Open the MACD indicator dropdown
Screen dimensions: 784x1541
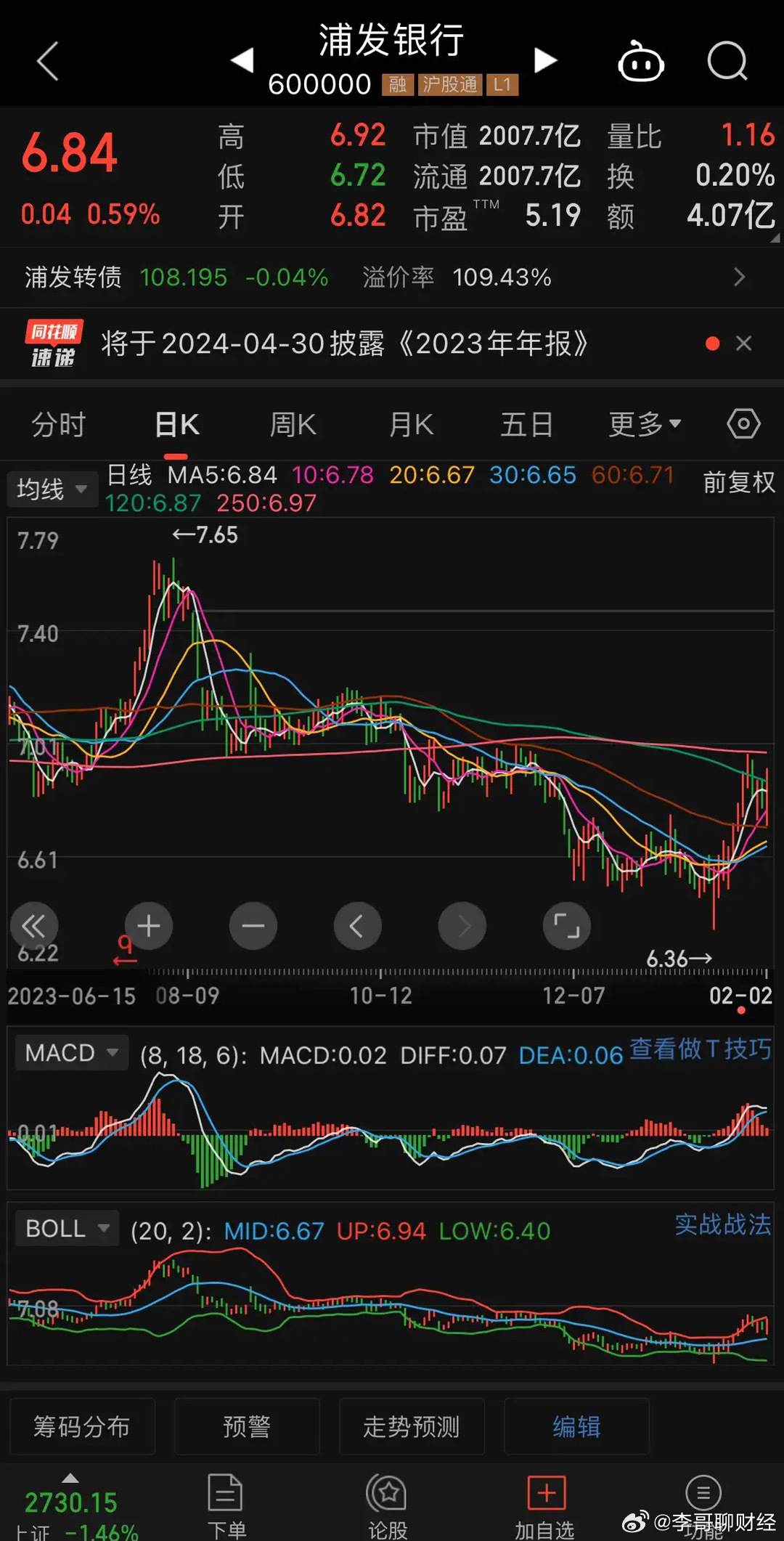71,1052
